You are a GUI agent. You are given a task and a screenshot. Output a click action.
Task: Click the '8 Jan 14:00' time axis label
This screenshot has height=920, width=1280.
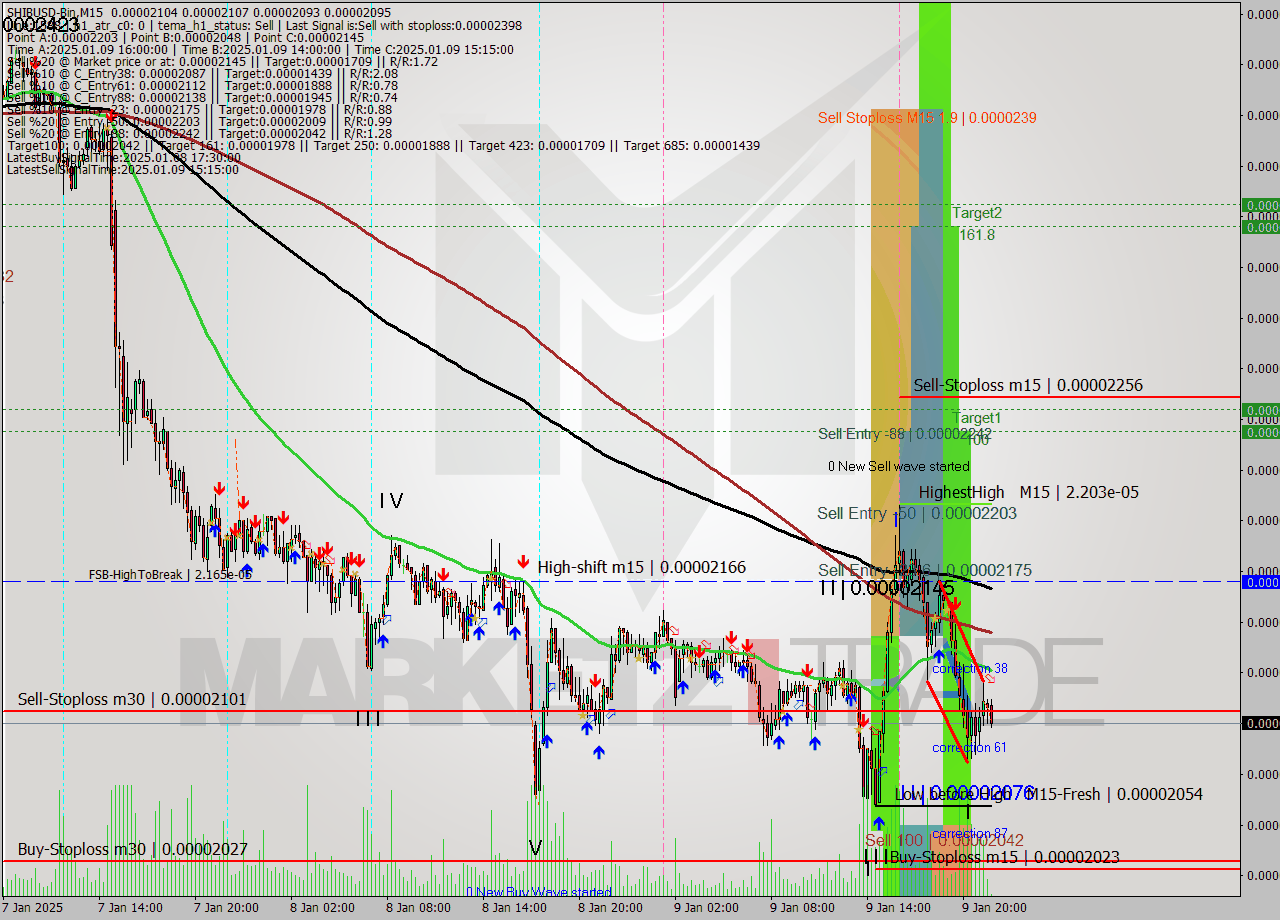[x=514, y=908]
